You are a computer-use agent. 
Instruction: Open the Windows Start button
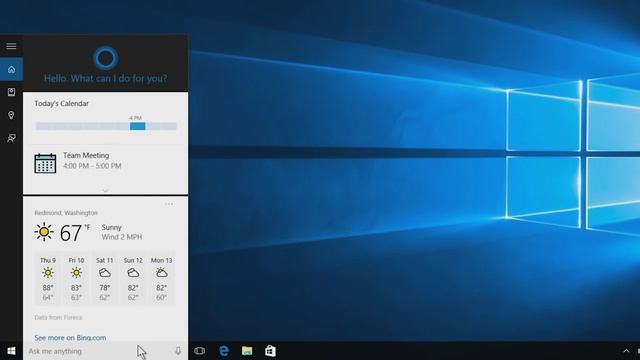pyautogui.click(x=11, y=351)
